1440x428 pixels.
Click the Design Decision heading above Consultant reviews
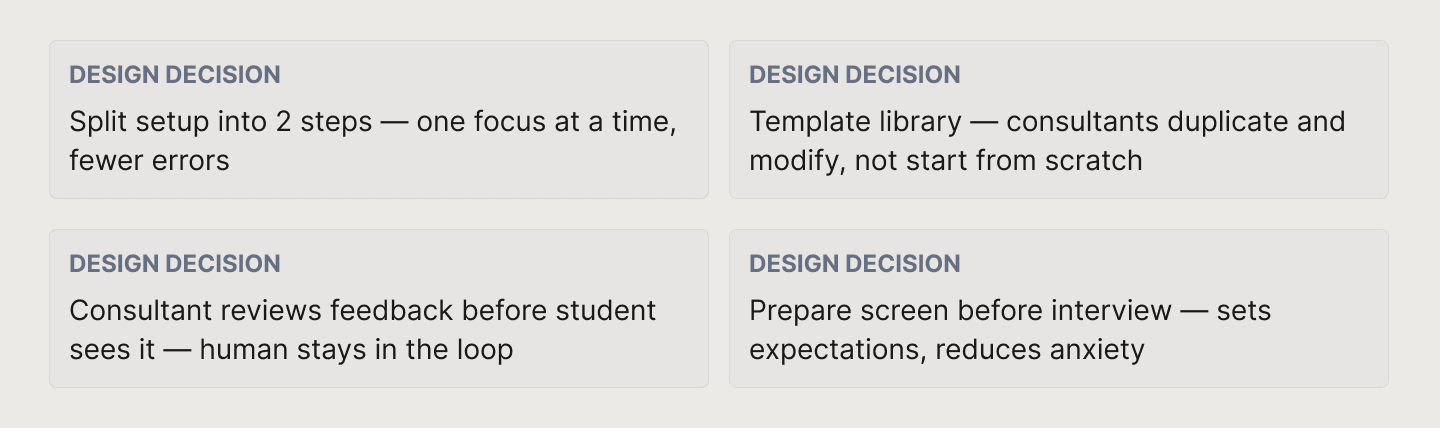[175, 264]
